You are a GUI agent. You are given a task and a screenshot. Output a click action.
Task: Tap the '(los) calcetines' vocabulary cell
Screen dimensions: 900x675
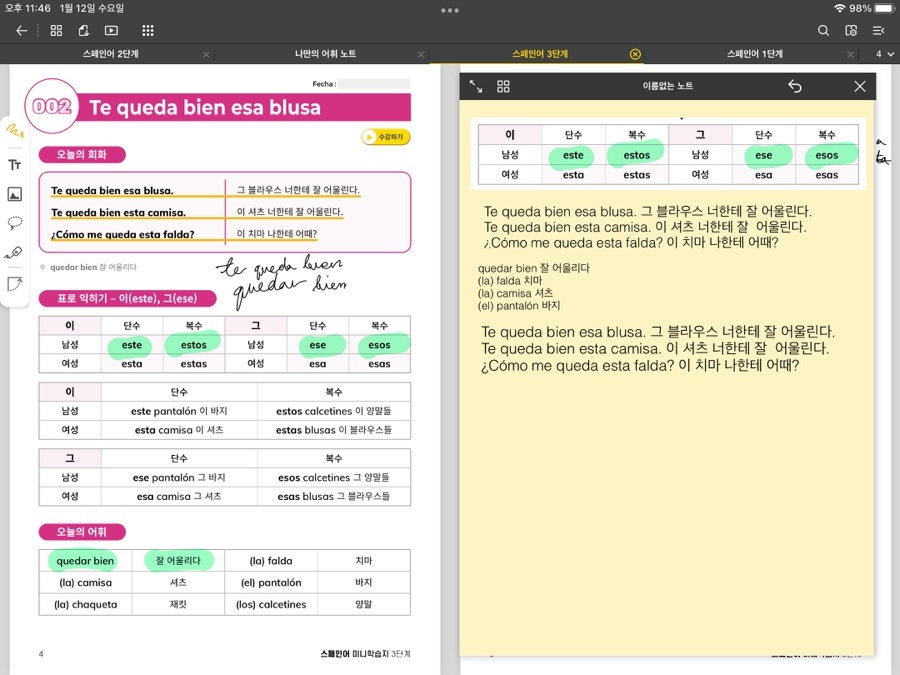pyautogui.click(x=271, y=604)
